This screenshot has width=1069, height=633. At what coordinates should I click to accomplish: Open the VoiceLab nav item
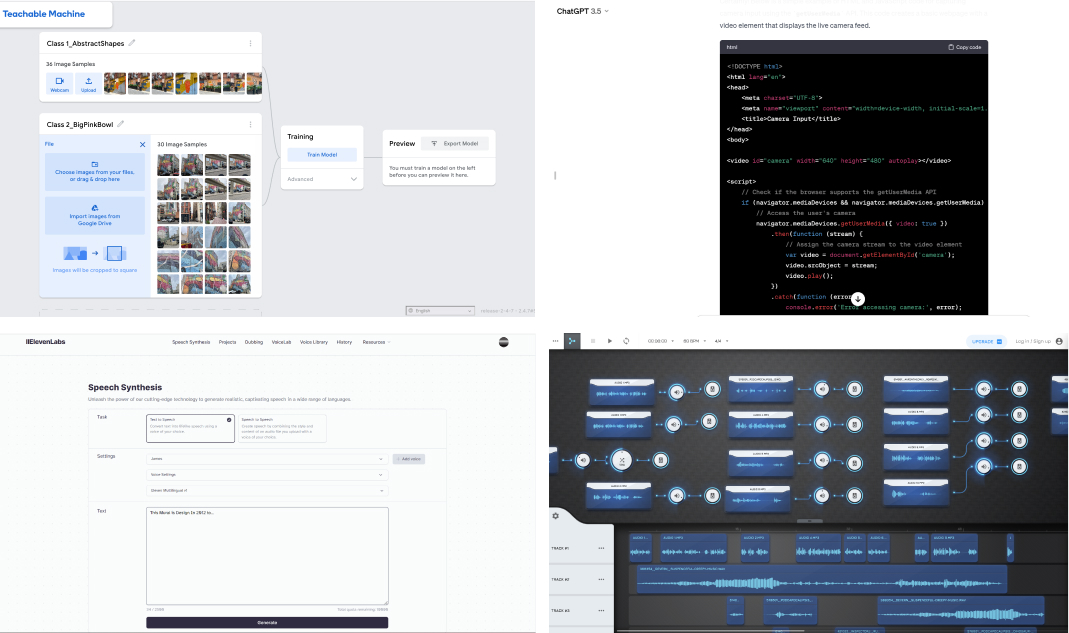[x=282, y=342]
